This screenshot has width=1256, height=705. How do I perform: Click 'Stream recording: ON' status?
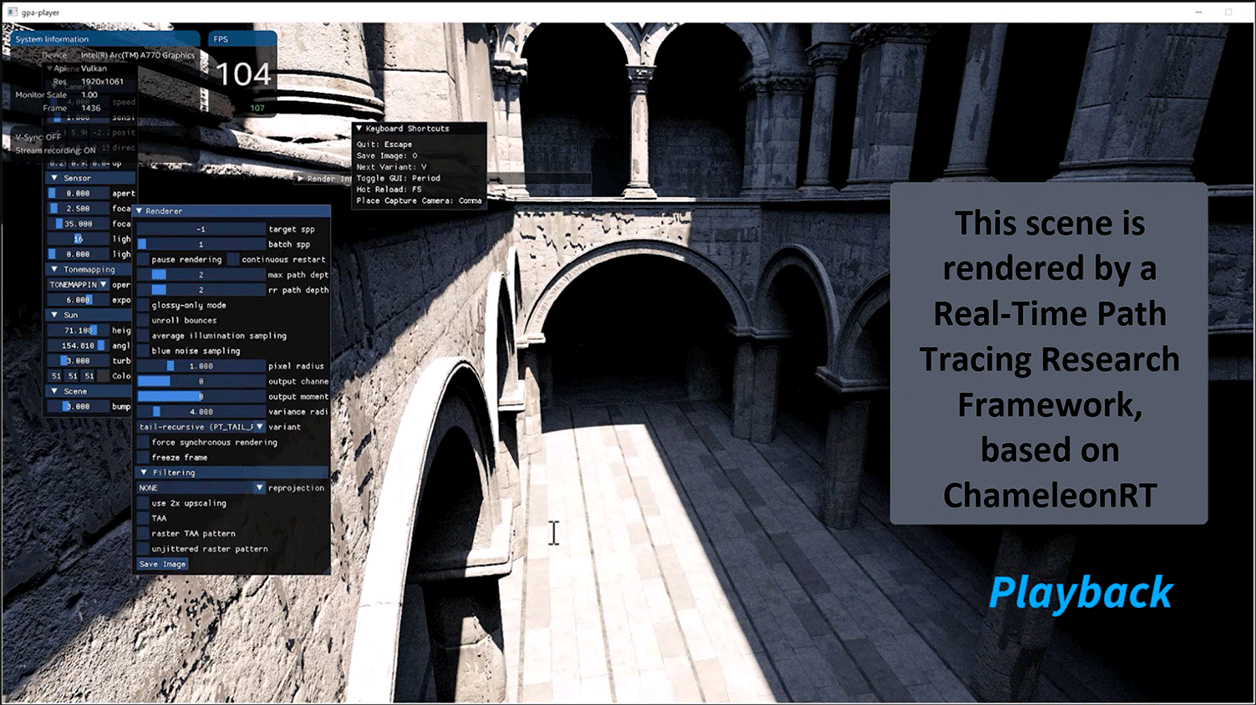pos(56,150)
